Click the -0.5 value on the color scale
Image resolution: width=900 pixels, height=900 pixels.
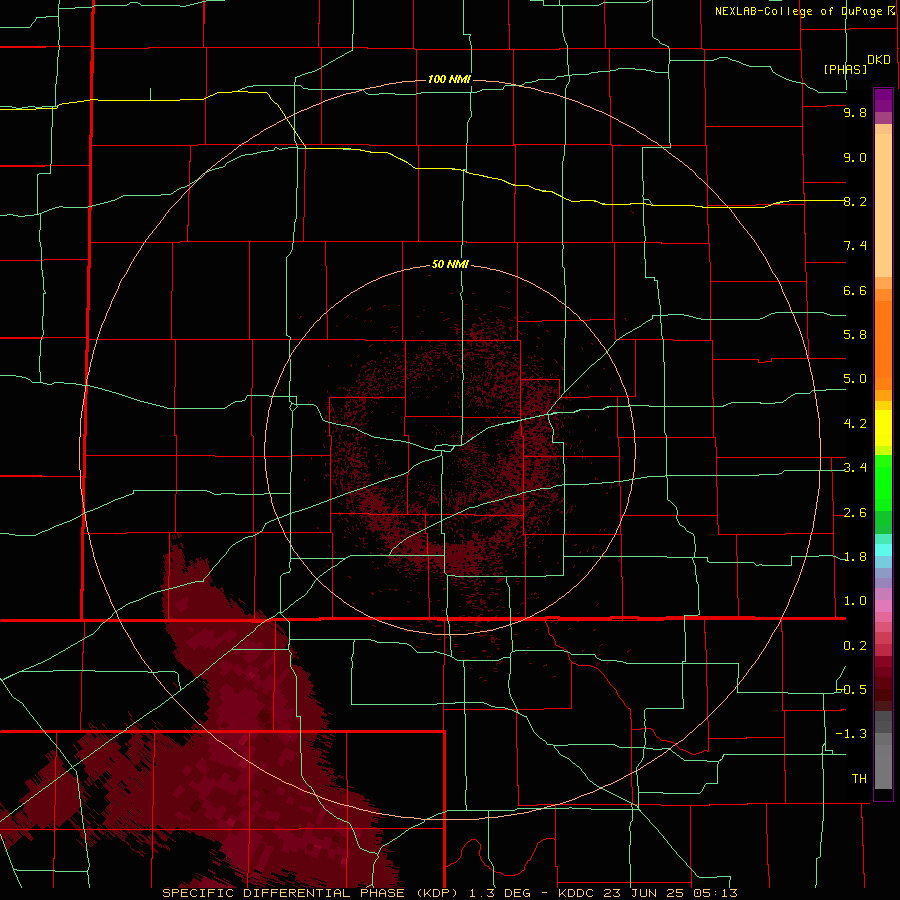[852, 690]
